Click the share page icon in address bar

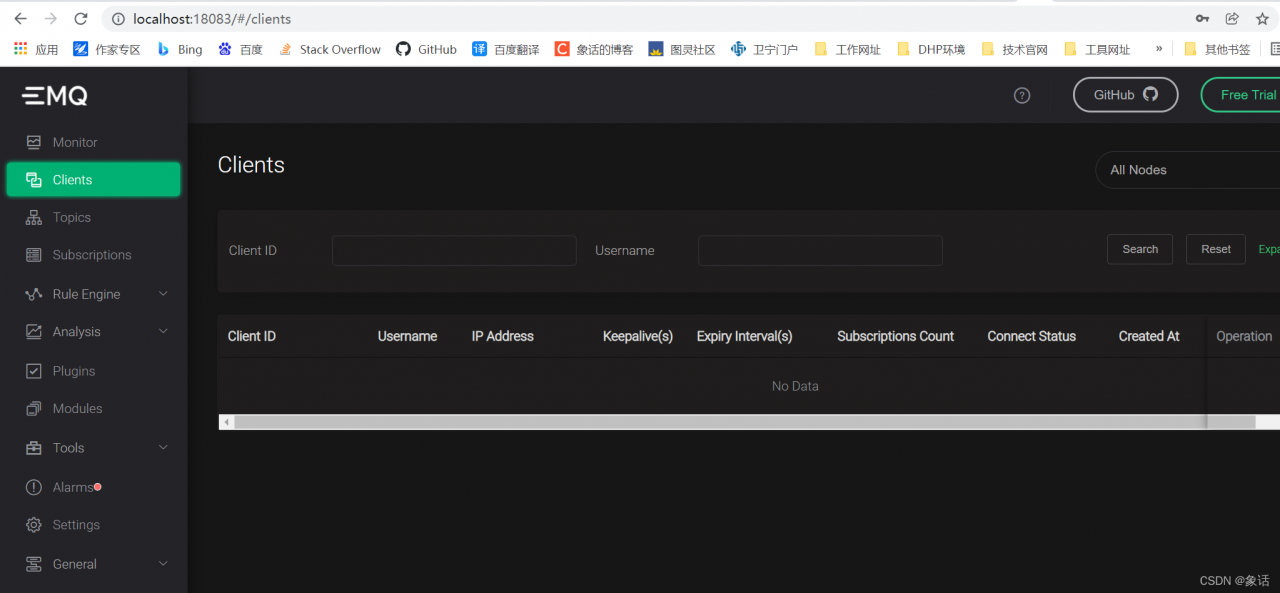click(x=1232, y=19)
